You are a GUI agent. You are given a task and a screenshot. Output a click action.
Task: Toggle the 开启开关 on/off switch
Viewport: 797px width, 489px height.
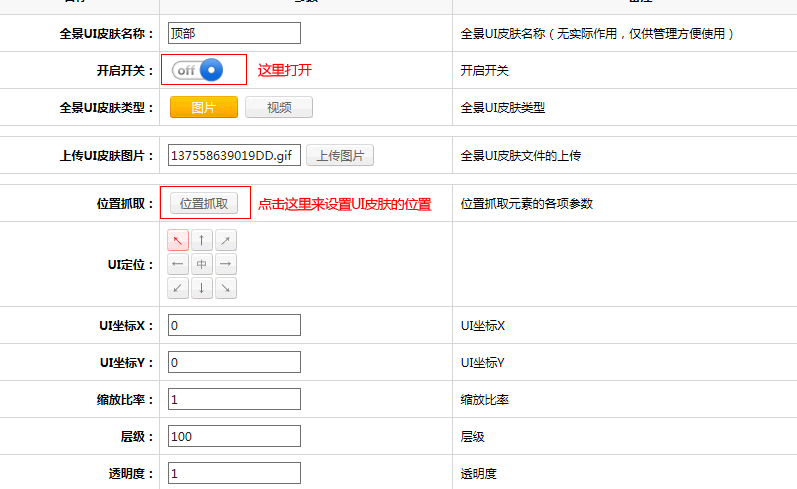point(196,70)
